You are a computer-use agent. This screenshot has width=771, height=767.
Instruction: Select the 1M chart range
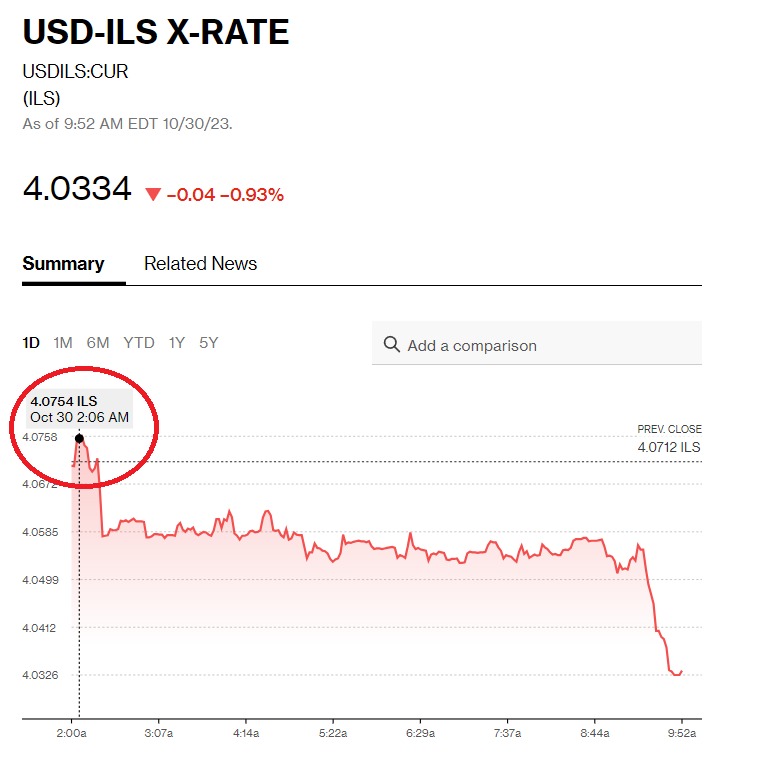click(63, 343)
